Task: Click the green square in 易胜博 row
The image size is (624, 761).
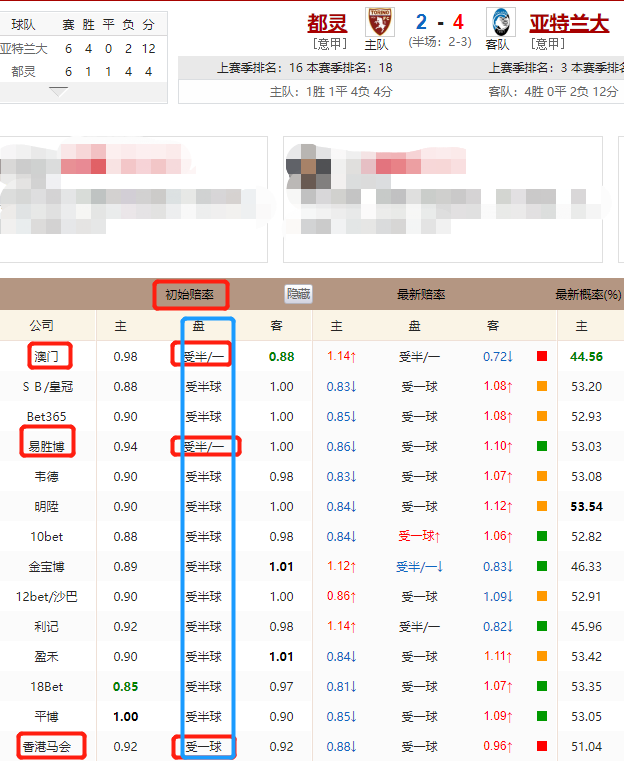Action: 541,446
